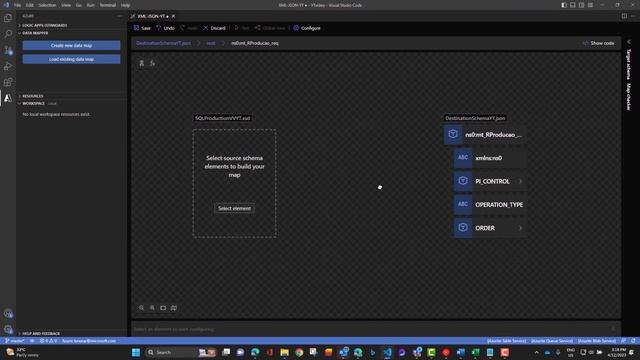Open the Source Control view
Screen dimensions: 640x360
8,50
